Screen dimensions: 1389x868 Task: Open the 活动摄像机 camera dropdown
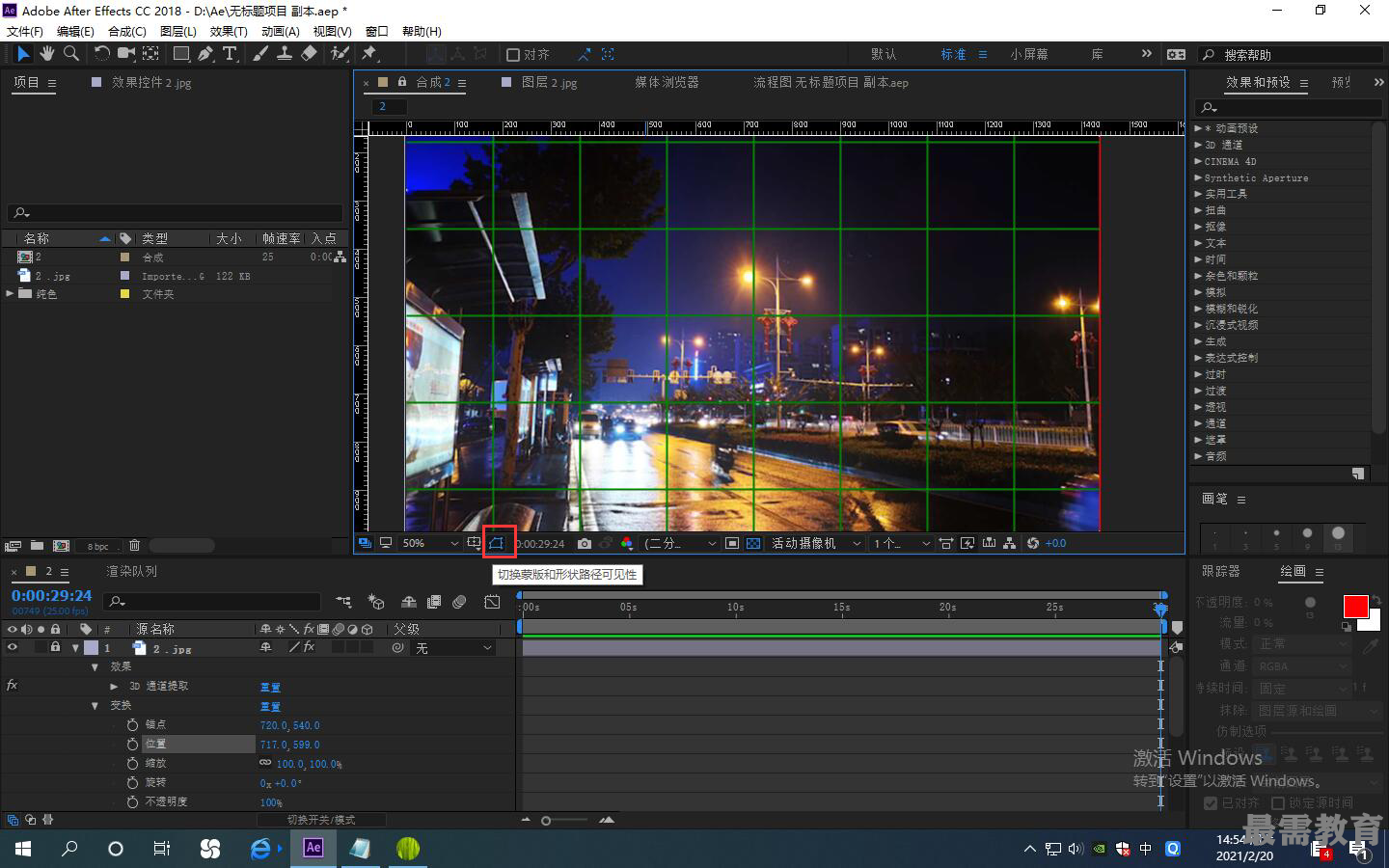815,543
